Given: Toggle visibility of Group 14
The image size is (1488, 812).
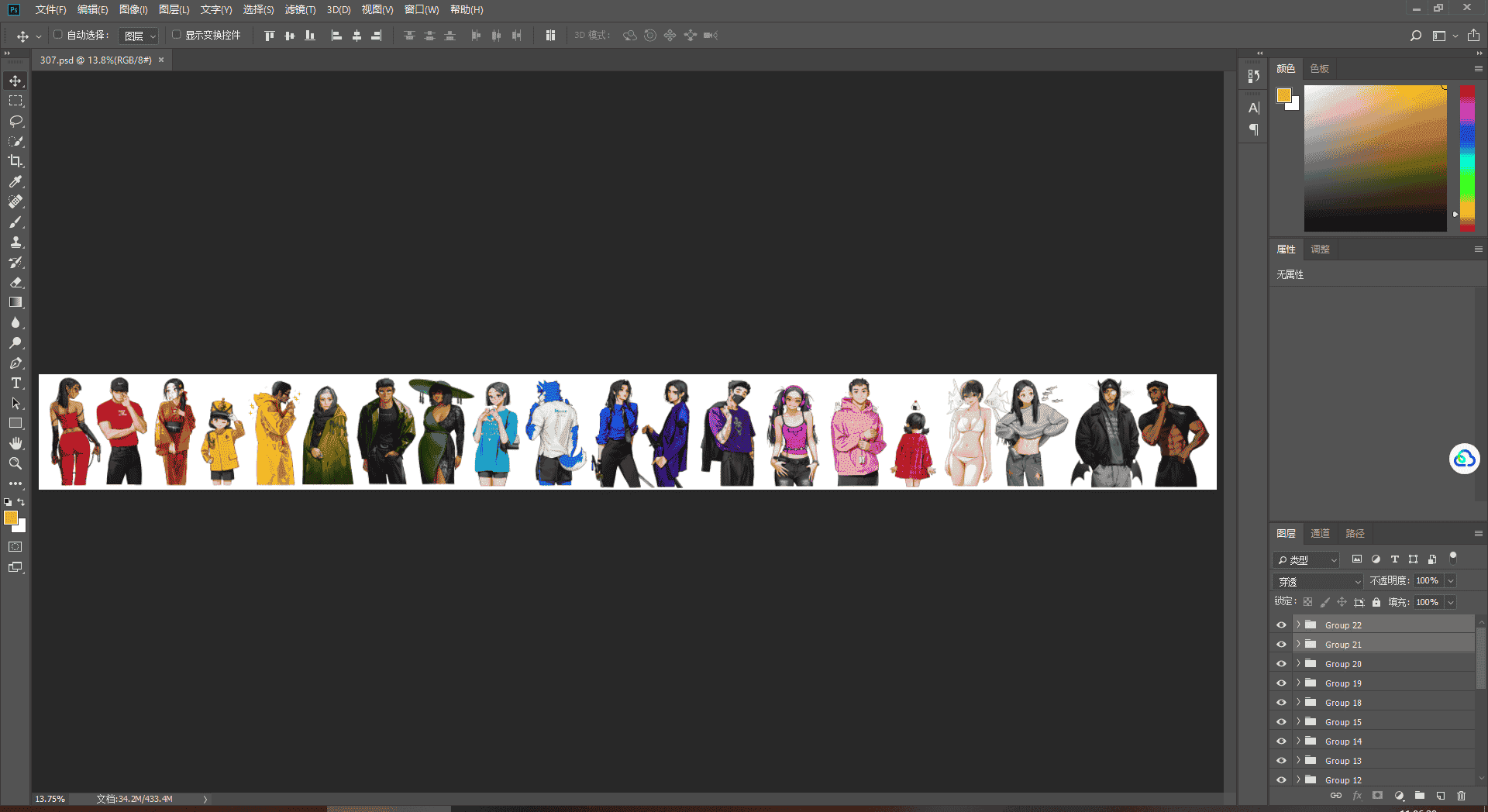Looking at the screenshot, I should (x=1281, y=741).
